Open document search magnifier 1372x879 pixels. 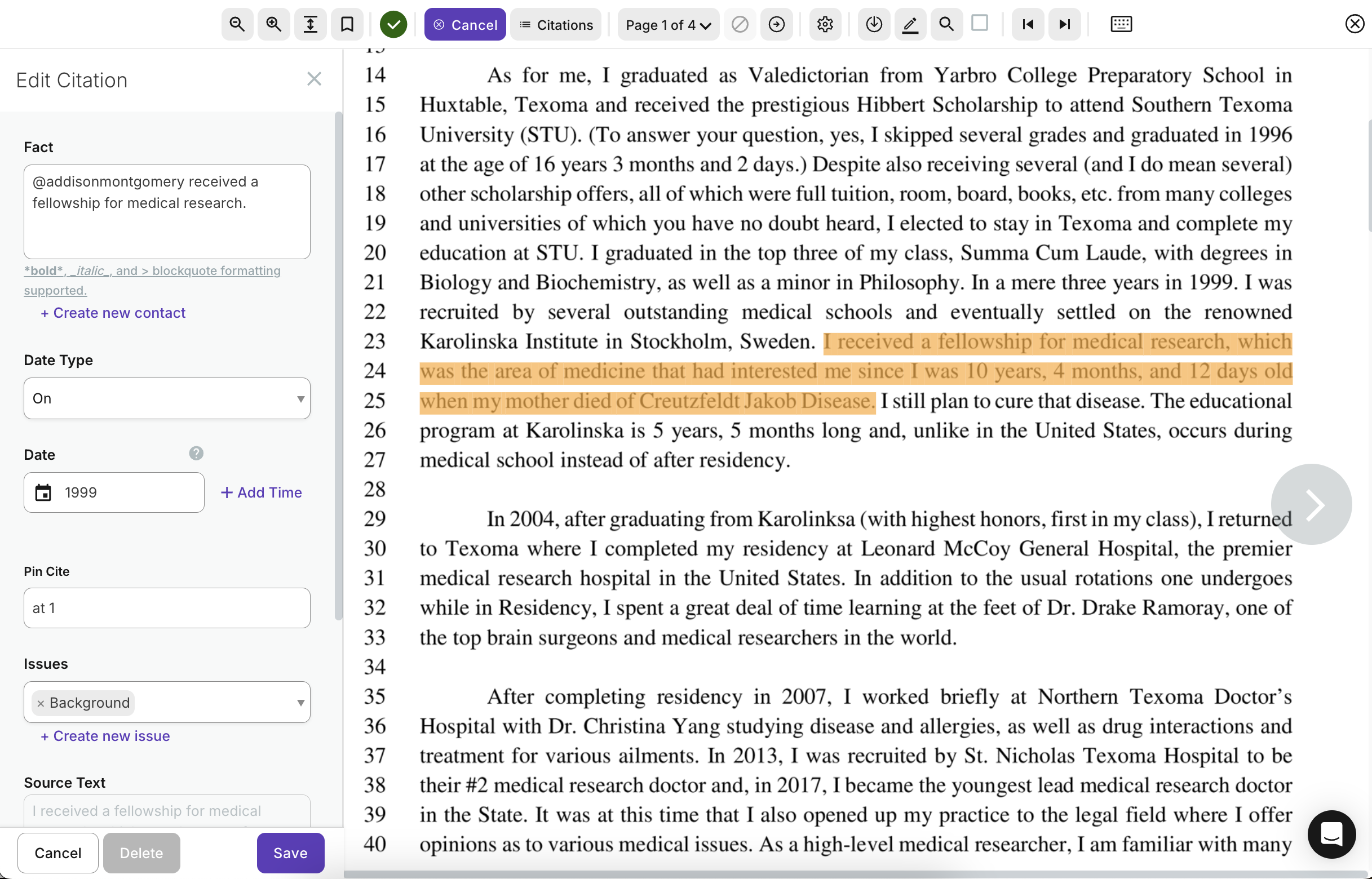coord(946,25)
